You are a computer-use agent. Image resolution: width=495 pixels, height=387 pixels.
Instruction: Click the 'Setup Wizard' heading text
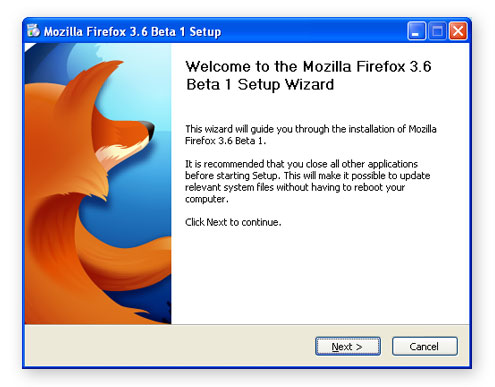[286, 84]
